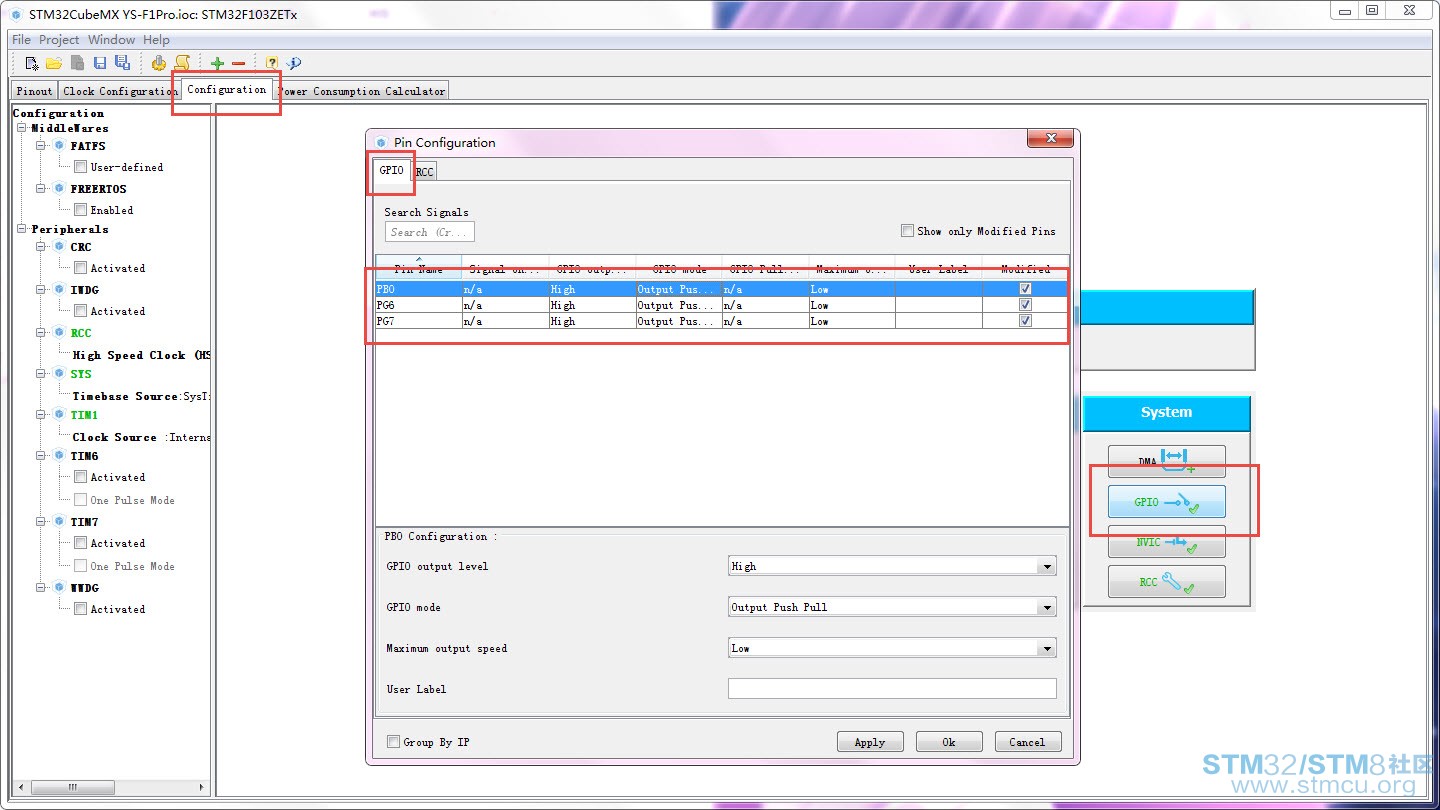Switch to the Clock Configuration tab
This screenshot has height=810, width=1440.
click(x=120, y=91)
